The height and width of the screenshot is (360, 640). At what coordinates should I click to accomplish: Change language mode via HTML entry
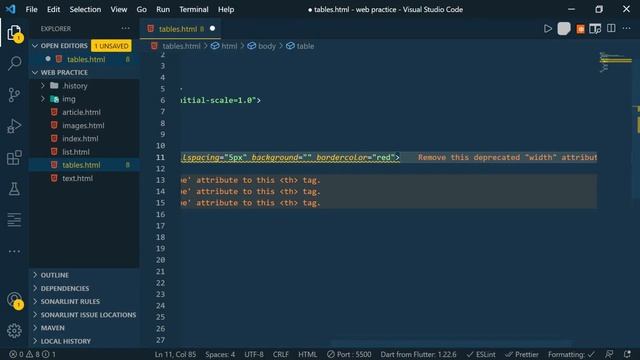coord(307,354)
